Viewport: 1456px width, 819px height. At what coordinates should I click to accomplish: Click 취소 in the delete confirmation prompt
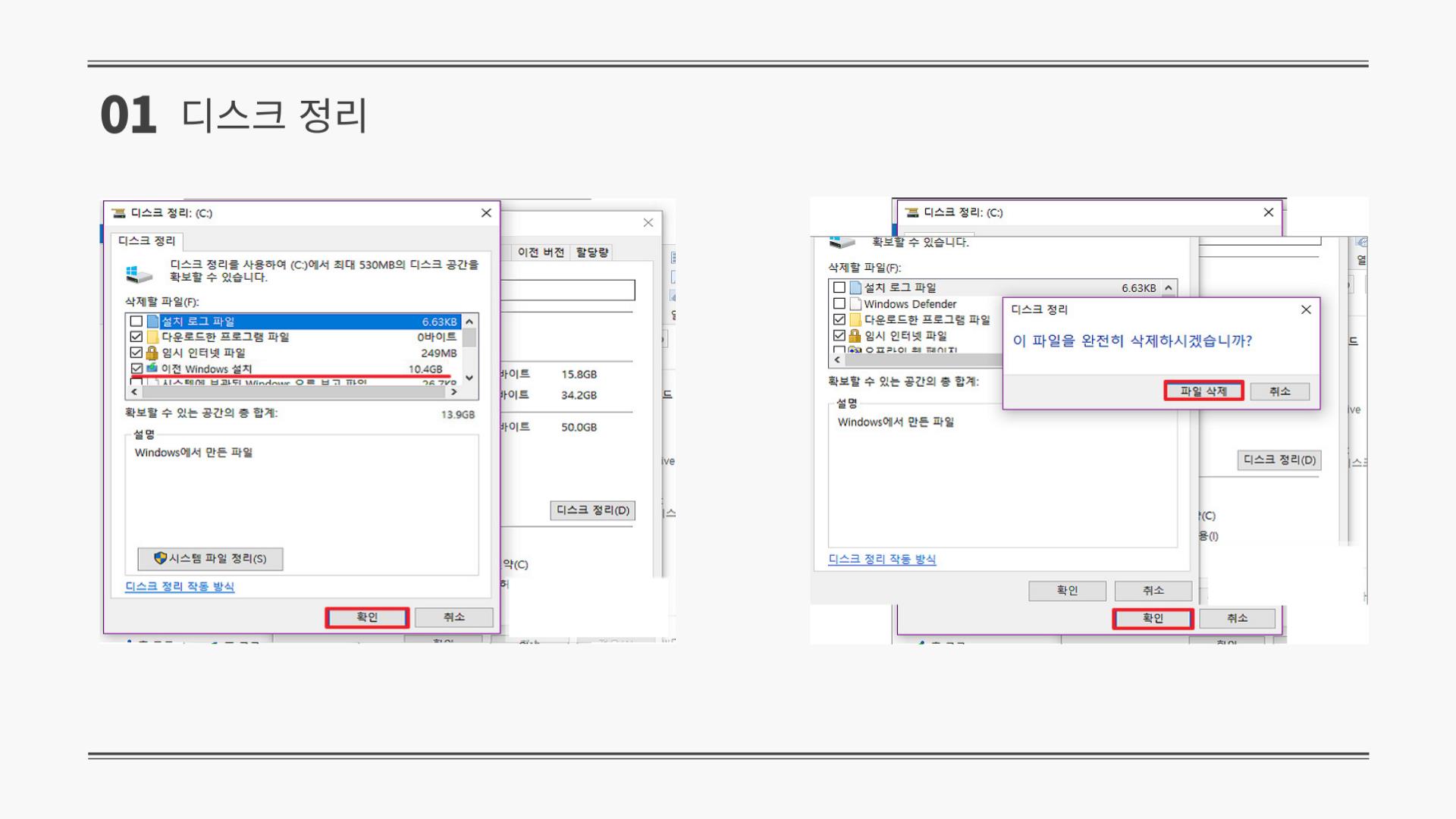coord(1279,391)
